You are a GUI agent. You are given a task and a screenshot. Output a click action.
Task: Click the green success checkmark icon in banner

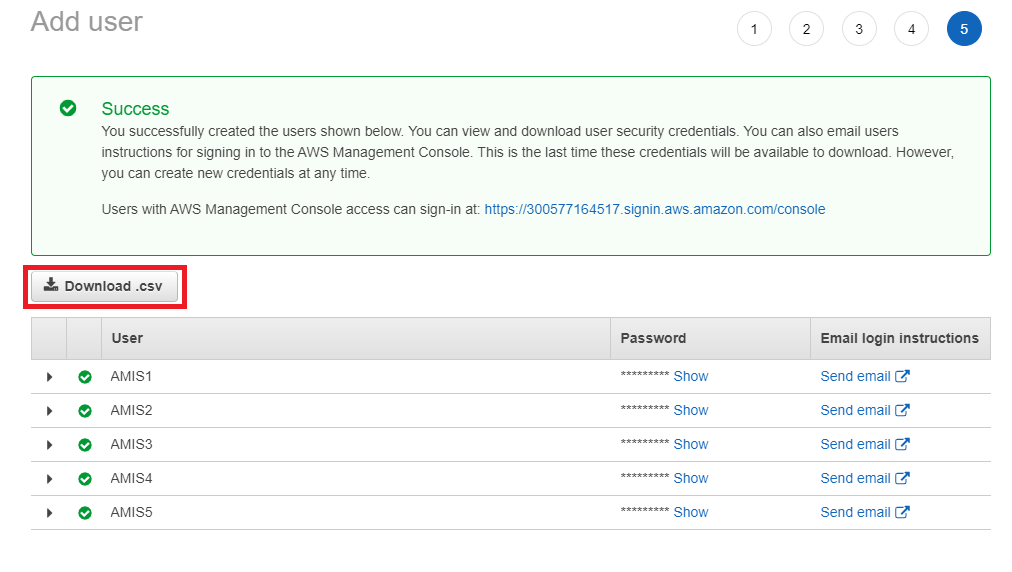68,108
